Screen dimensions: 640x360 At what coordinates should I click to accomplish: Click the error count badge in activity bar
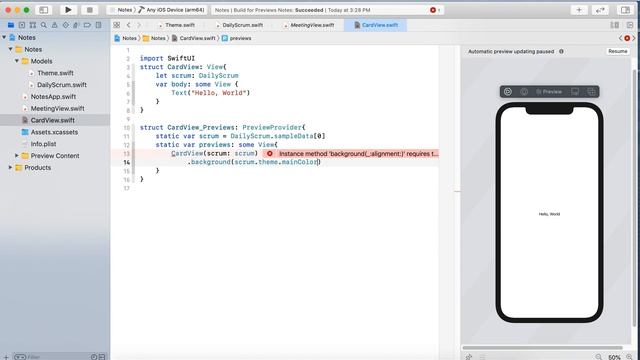pos(435,10)
